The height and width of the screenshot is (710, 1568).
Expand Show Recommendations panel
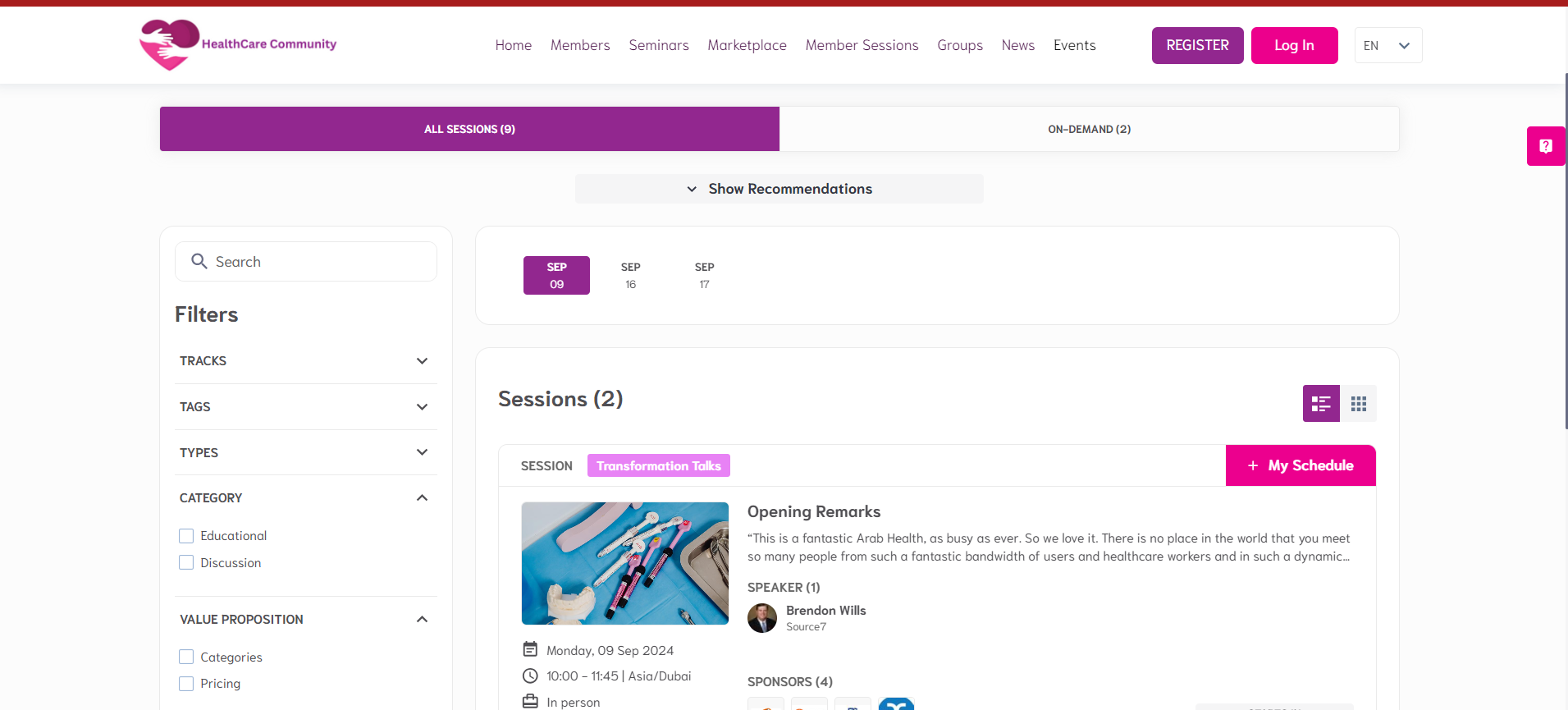(779, 189)
